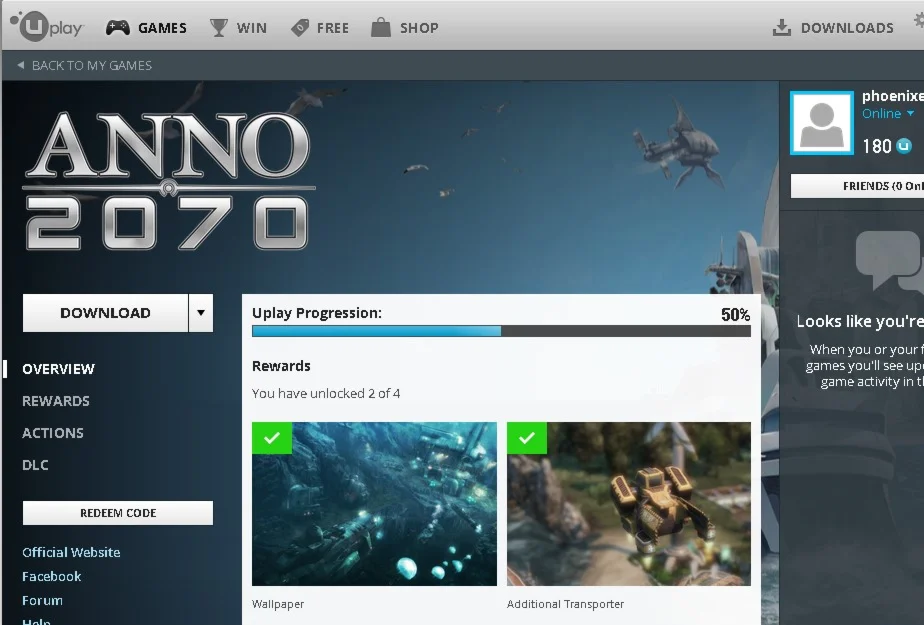
Task: Open the Friends list button
Action: pyautogui.click(x=857, y=186)
